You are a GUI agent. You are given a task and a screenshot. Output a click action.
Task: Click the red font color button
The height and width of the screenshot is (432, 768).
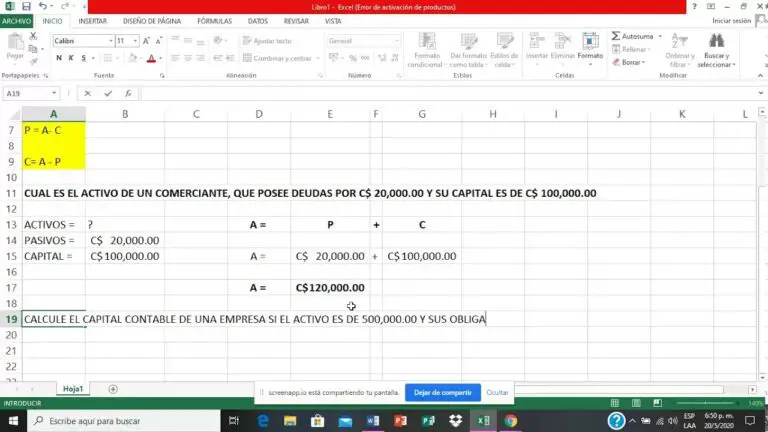coord(151,58)
